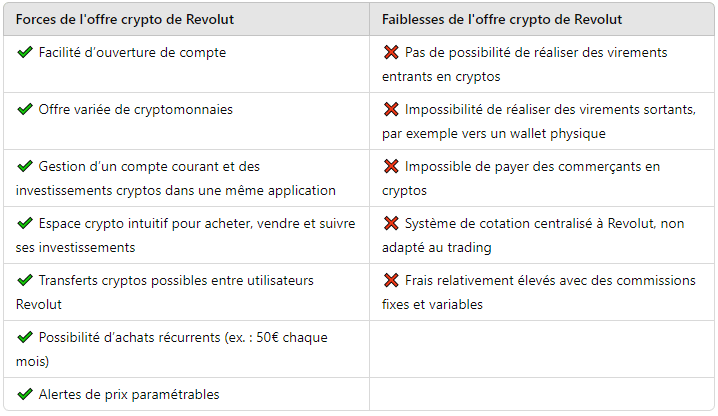The image size is (718, 416).
Task: Click the red cross beside Impossible de payer des commerçants
Action: pyautogui.click(x=391, y=166)
